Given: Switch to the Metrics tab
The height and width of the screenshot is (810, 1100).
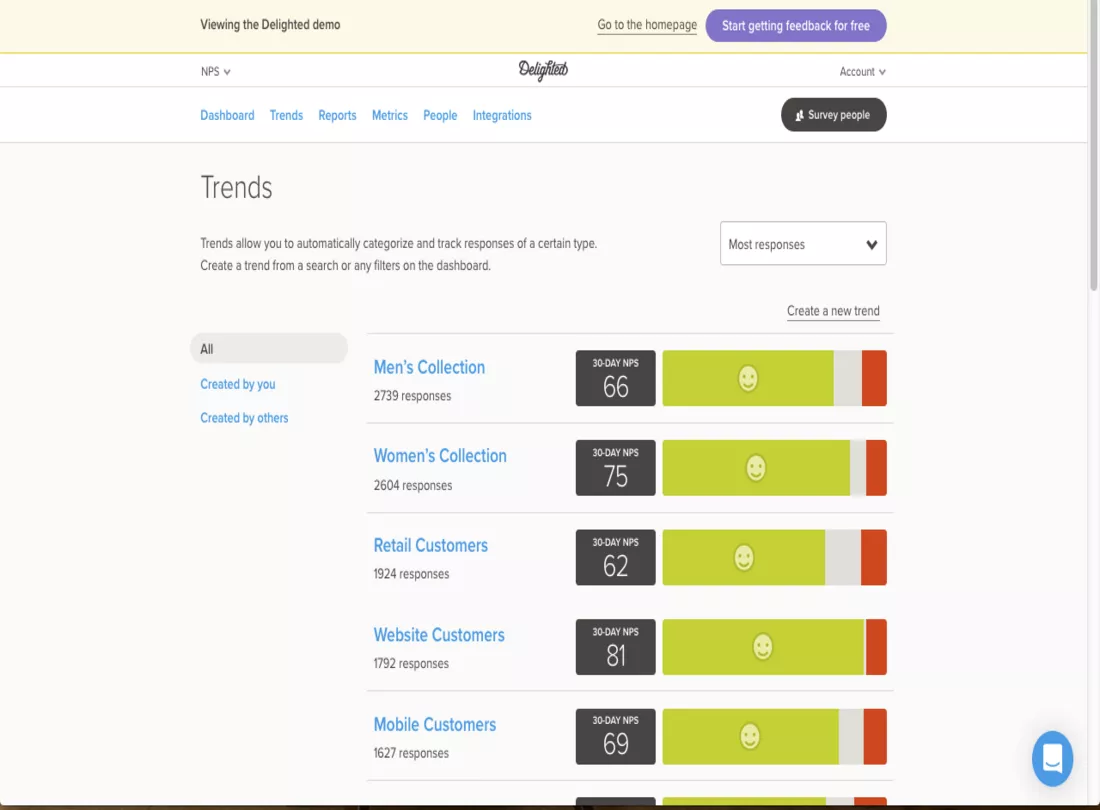Looking at the screenshot, I should [x=389, y=115].
